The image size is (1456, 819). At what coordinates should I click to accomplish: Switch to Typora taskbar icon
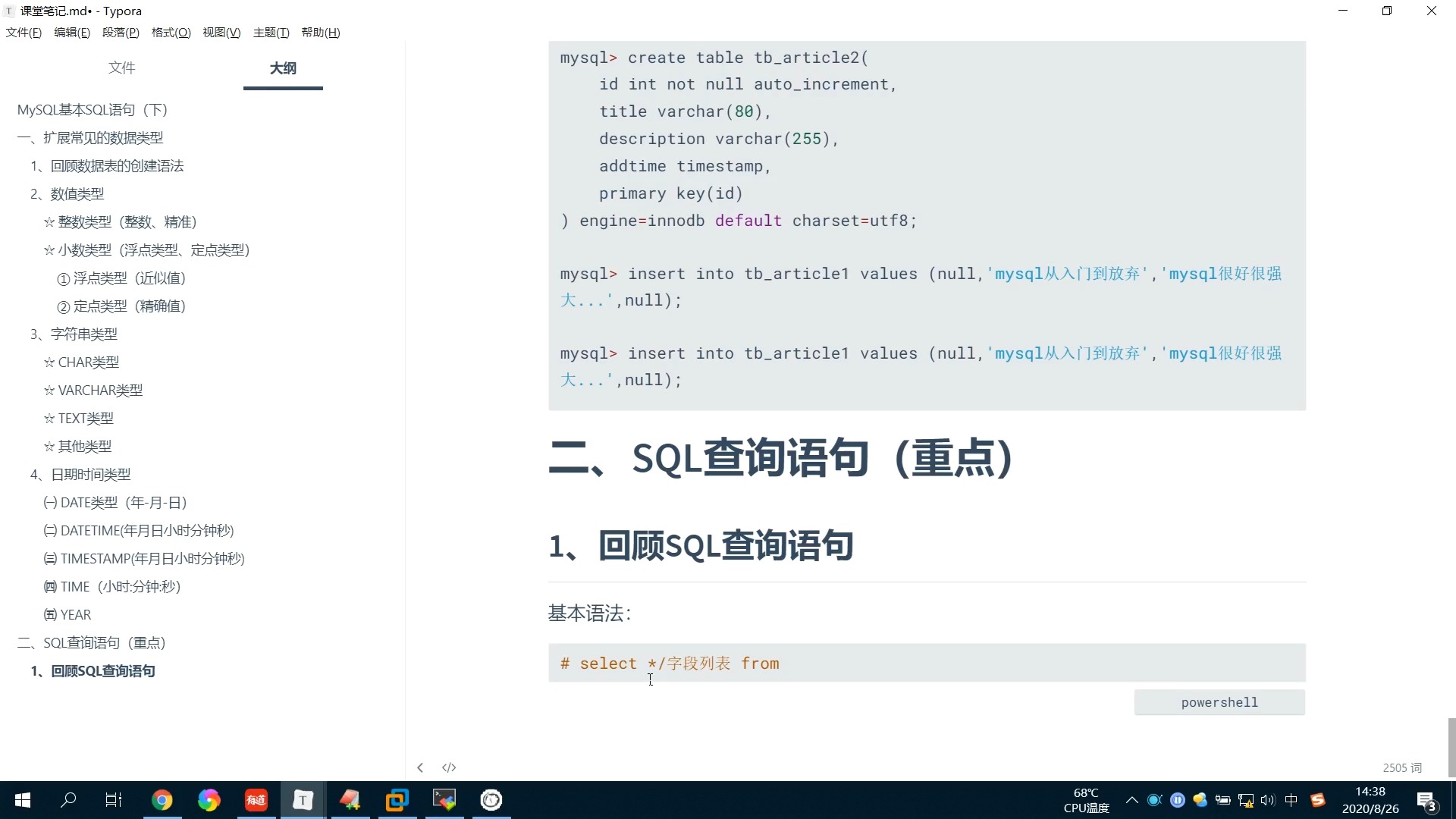click(303, 800)
